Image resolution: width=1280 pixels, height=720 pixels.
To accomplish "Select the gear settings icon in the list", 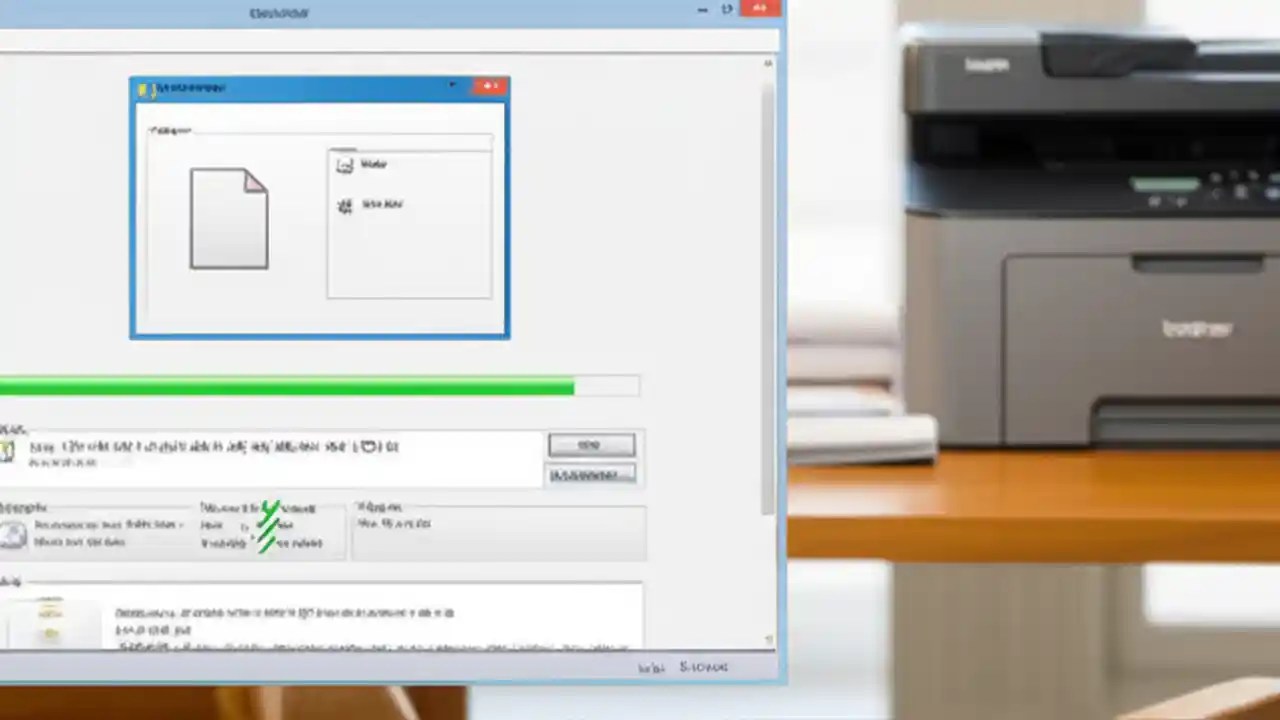I will [x=344, y=205].
